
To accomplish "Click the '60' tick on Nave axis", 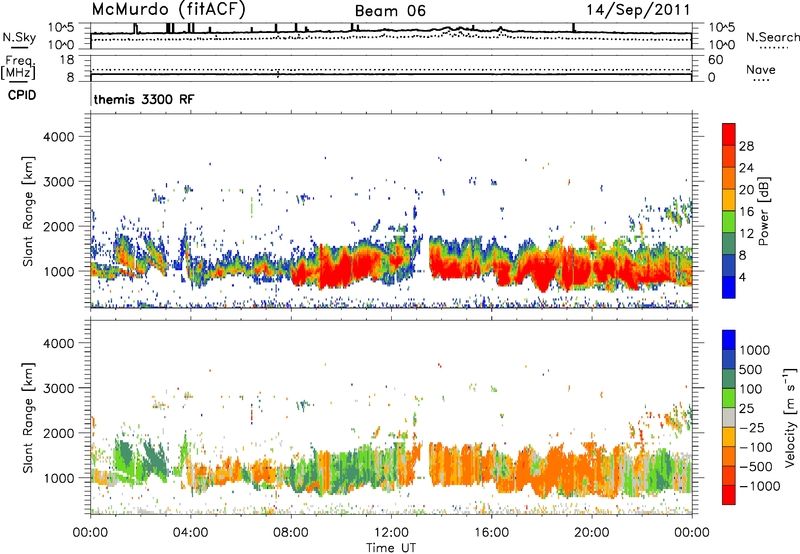I will point(715,60).
